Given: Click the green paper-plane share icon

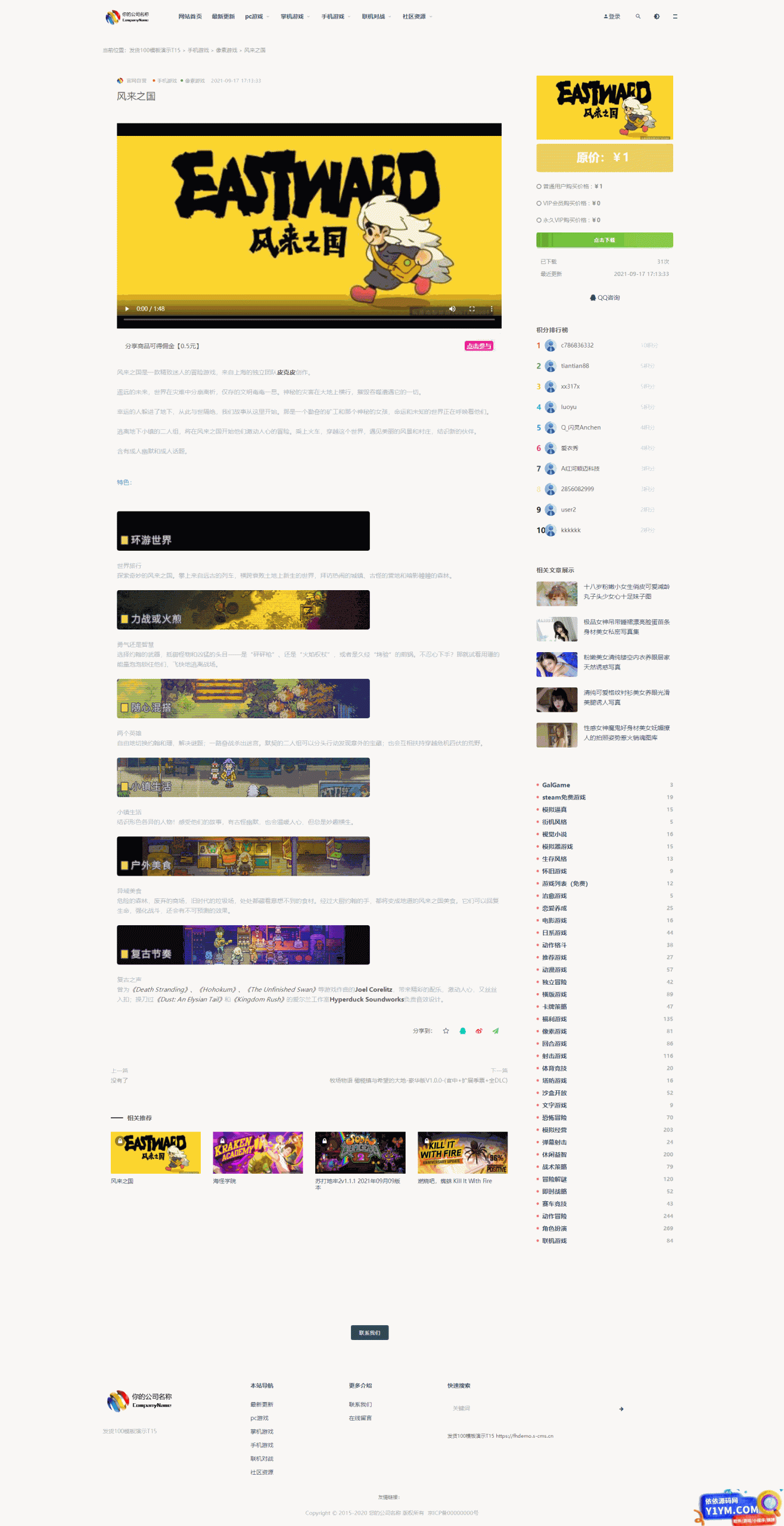Looking at the screenshot, I should coord(496,1031).
